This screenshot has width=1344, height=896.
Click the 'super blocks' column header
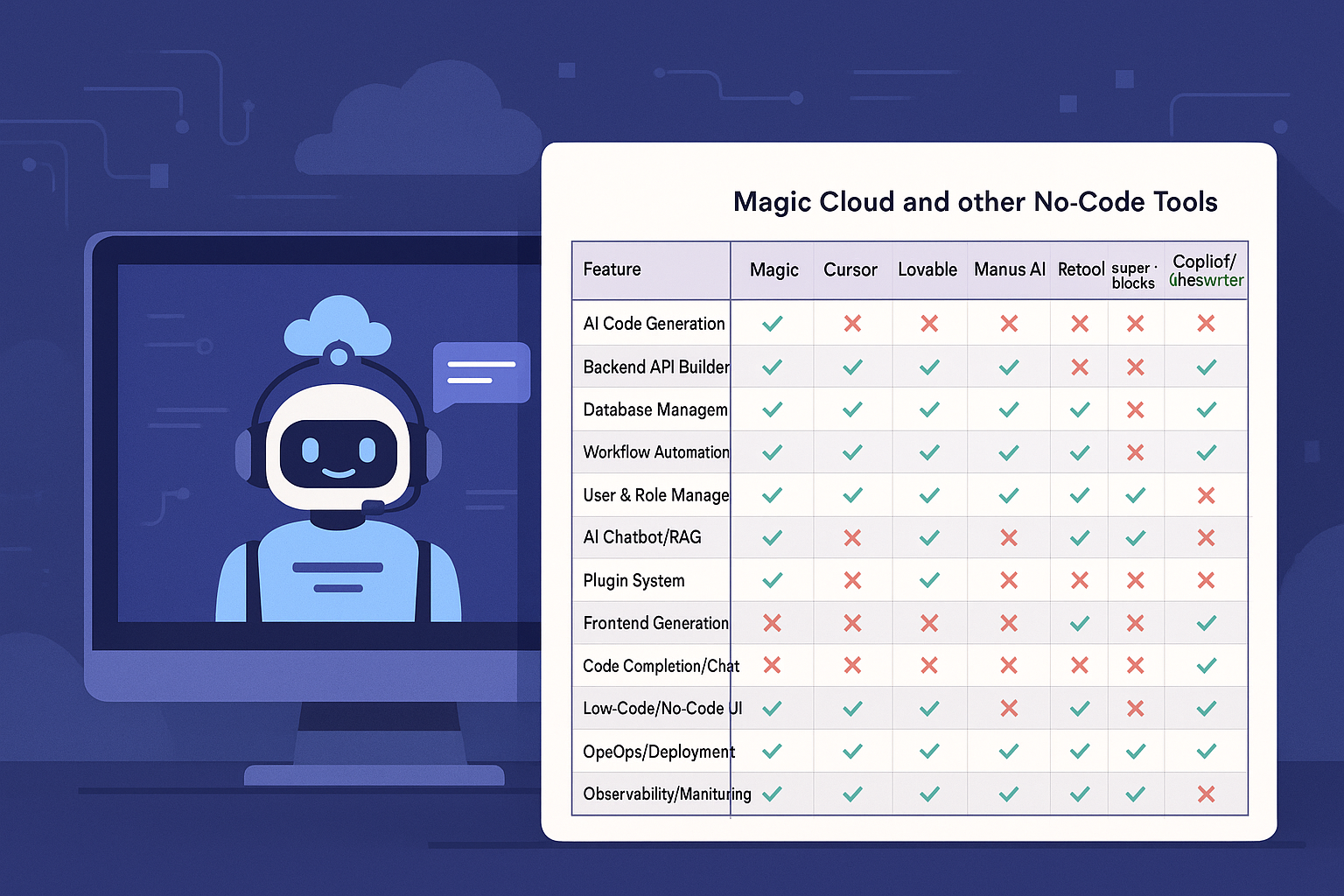[1134, 276]
